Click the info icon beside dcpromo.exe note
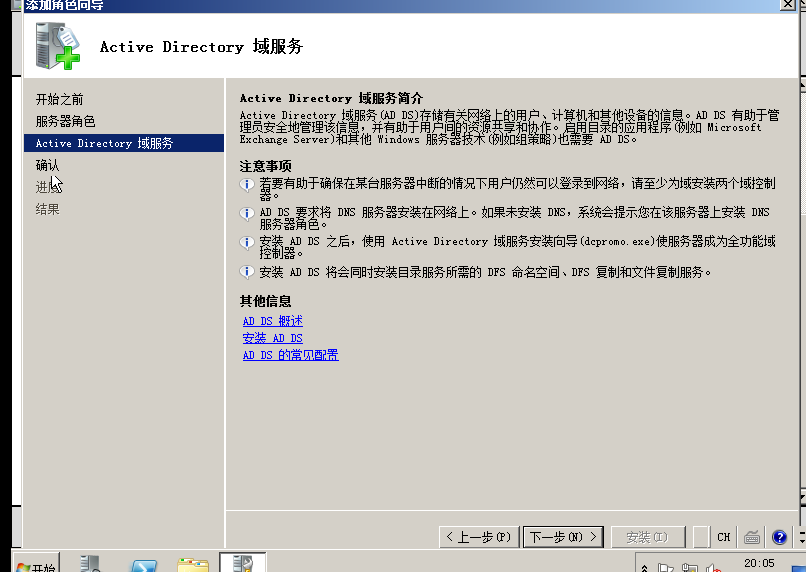Viewport: 806px width, 572px height. click(x=247, y=242)
